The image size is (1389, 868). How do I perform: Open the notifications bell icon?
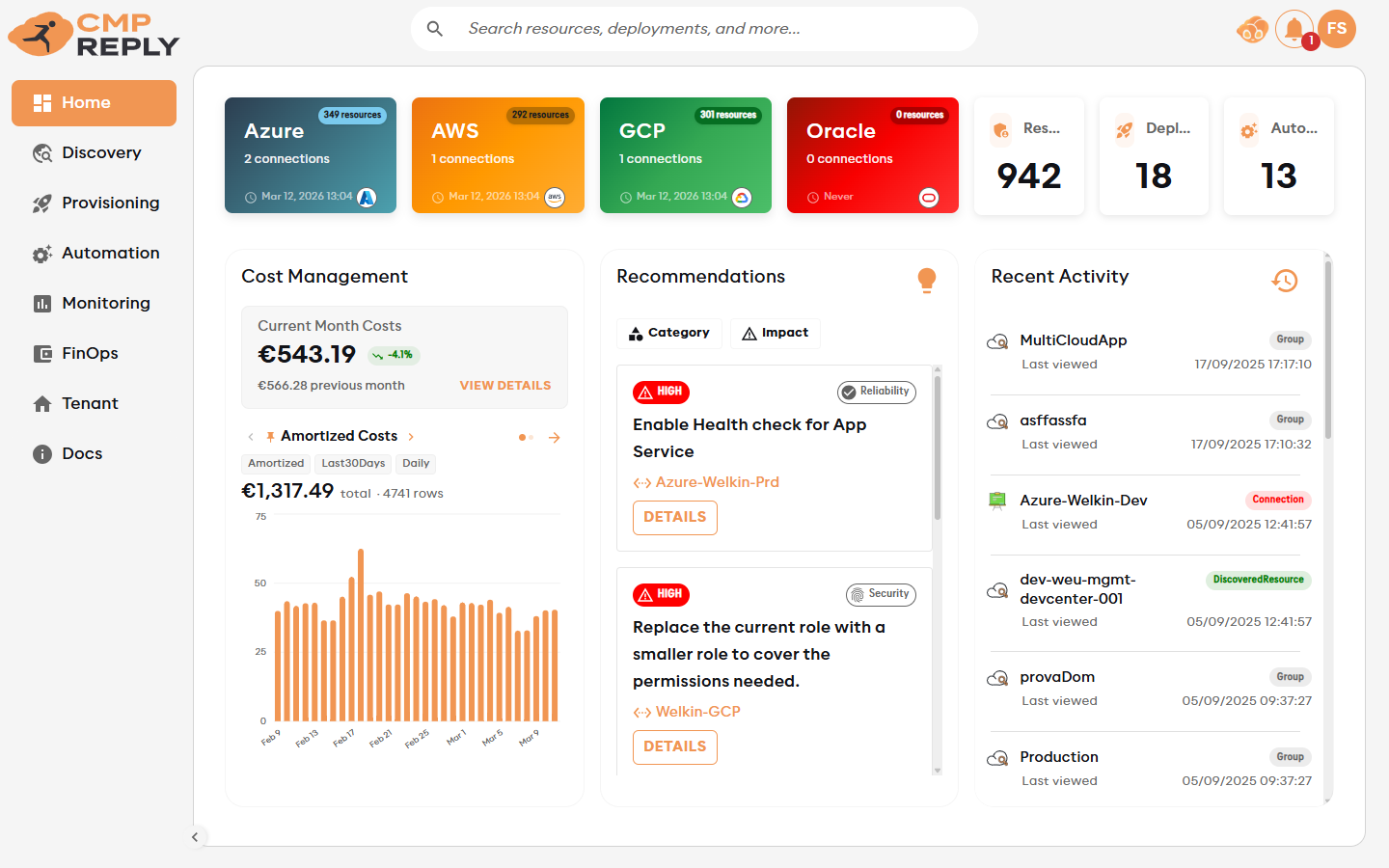click(x=1294, y=29)
